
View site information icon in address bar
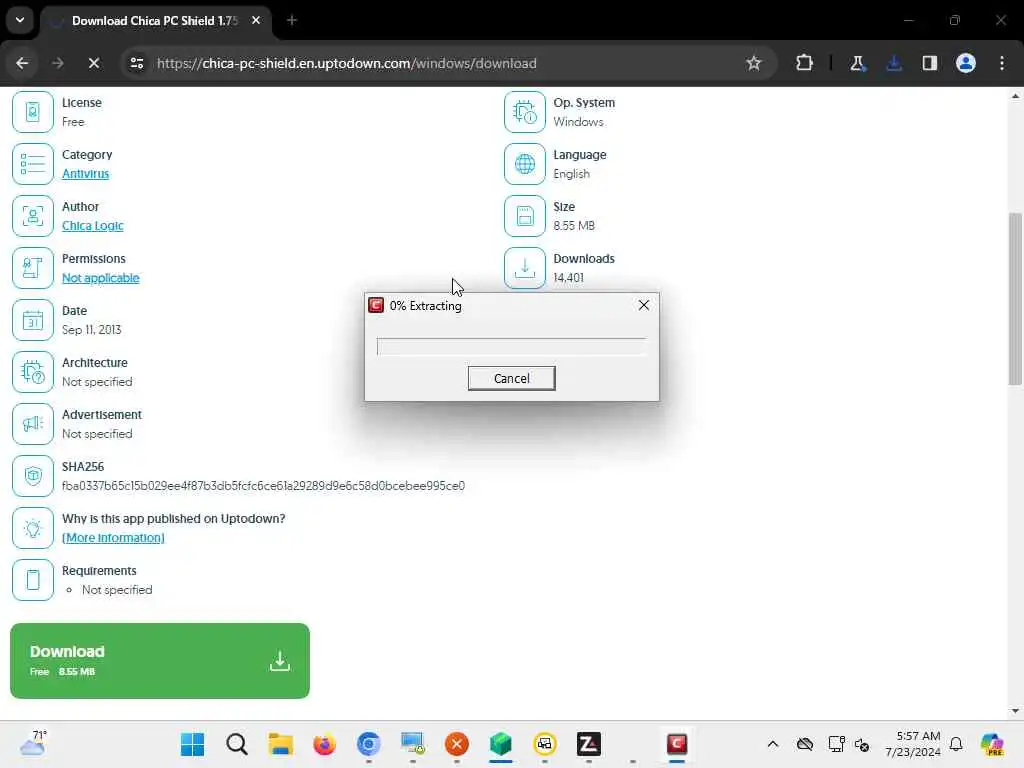click(136, 63)
